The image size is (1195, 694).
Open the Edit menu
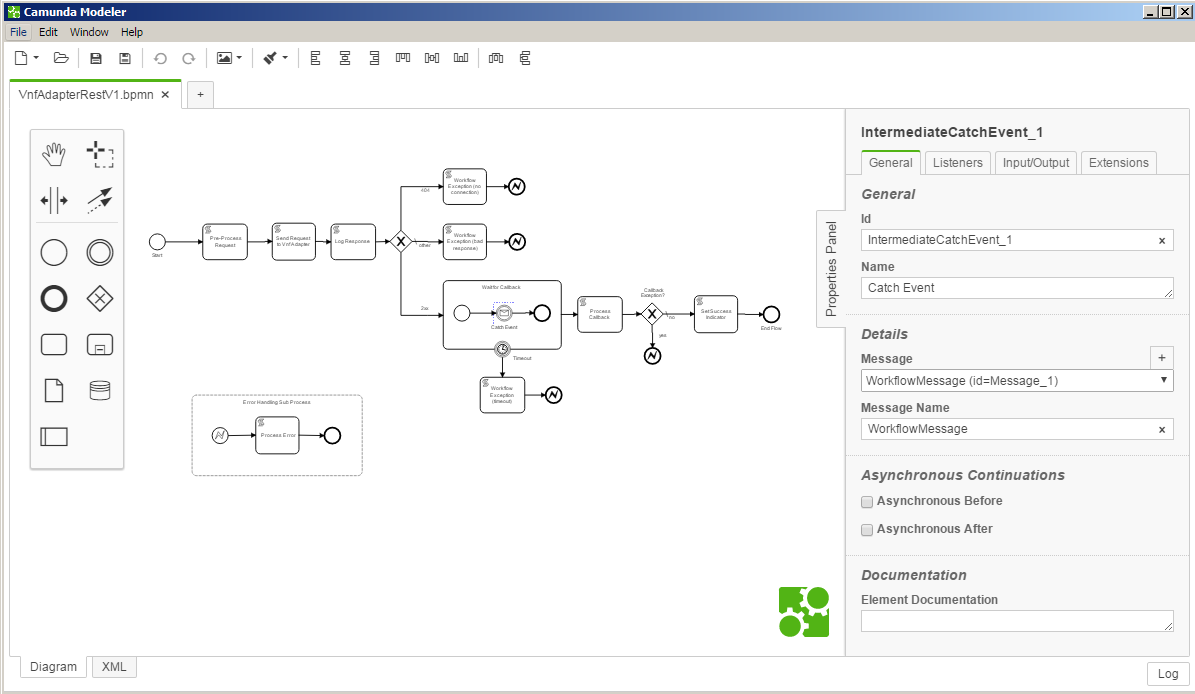pyautogui.click(x=48, y=32)
